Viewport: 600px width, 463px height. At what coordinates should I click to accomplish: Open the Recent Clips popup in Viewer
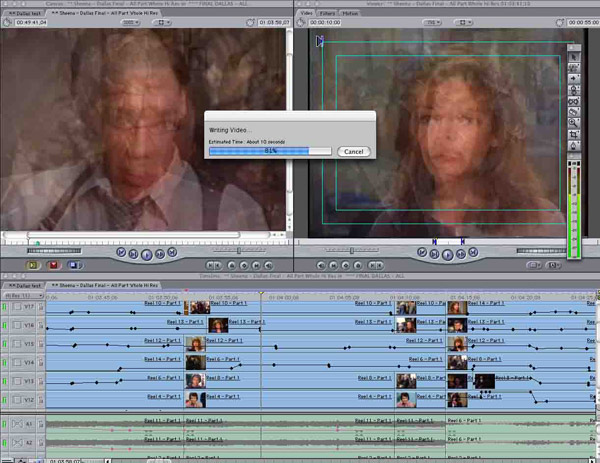pyautogui.click(x=534, y=265)
